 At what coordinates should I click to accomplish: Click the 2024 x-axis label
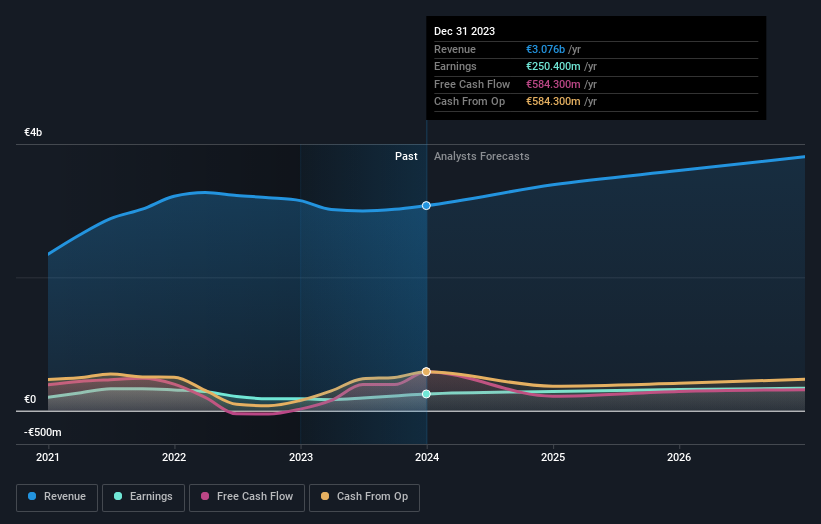tap(427, 458)
